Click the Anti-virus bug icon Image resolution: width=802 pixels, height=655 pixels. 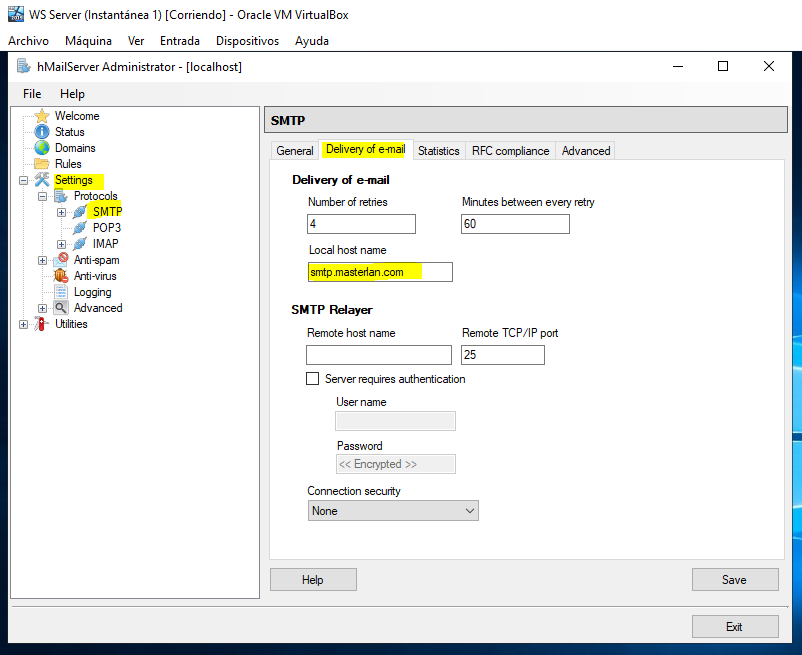point(61,276)
